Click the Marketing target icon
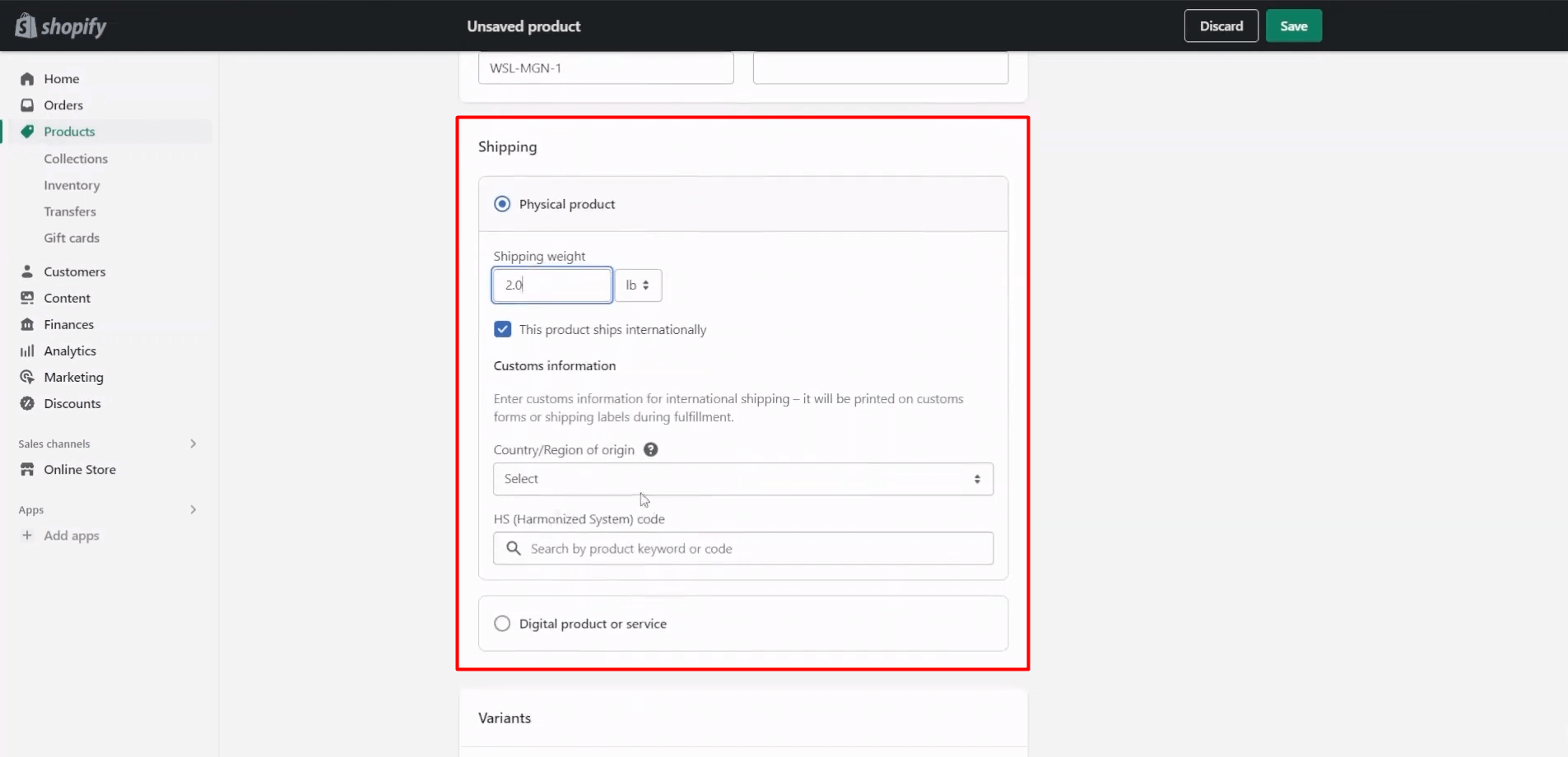1568x757 pixels. (27, 377)
